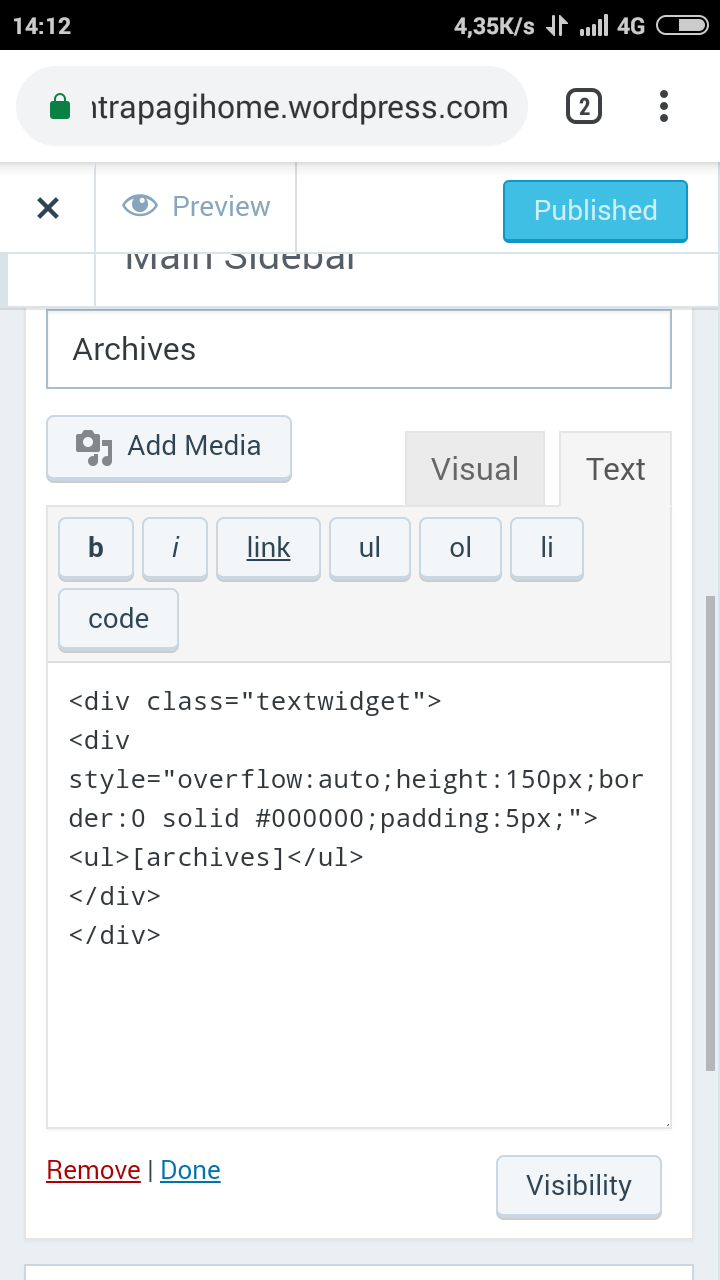This screenshot has width=720, height=1280.
Task: Insert a link using the link button
Action: pyautogui.click(x=268, y=548)
